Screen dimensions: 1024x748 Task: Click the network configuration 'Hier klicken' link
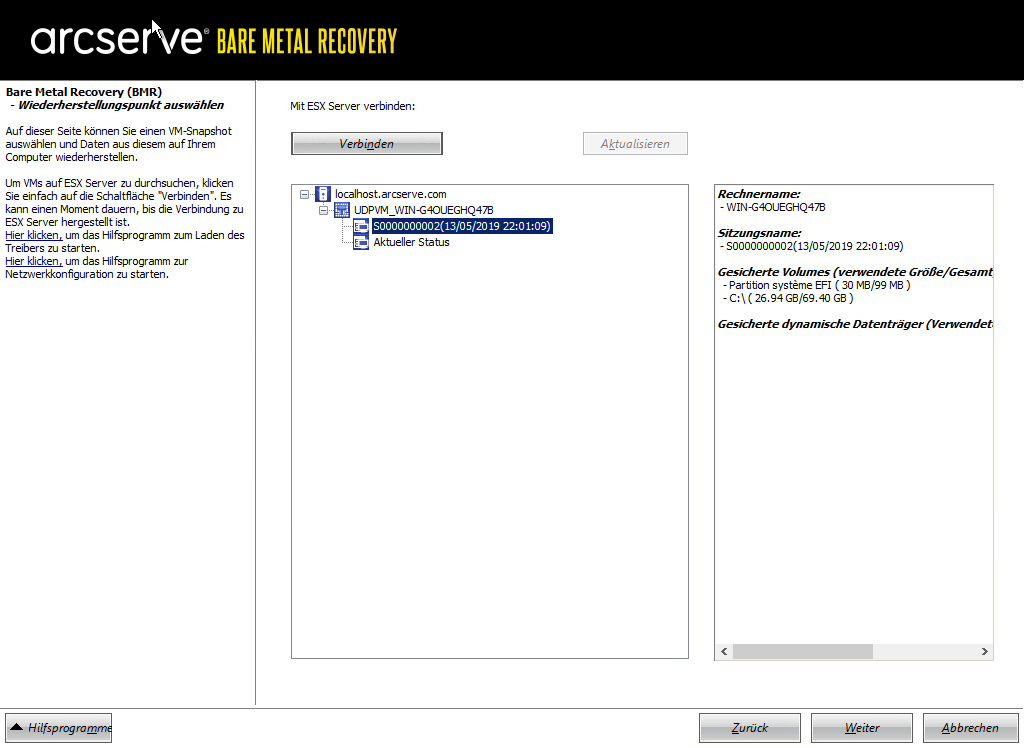[34, 261]
